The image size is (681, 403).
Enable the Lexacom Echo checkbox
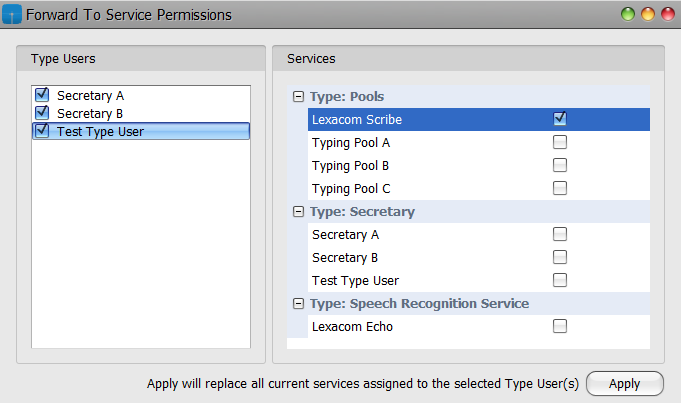[560, 326]
